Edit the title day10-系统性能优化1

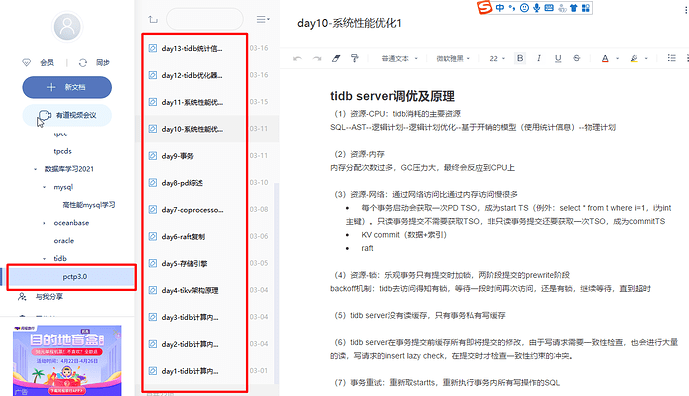click(349, 23)
